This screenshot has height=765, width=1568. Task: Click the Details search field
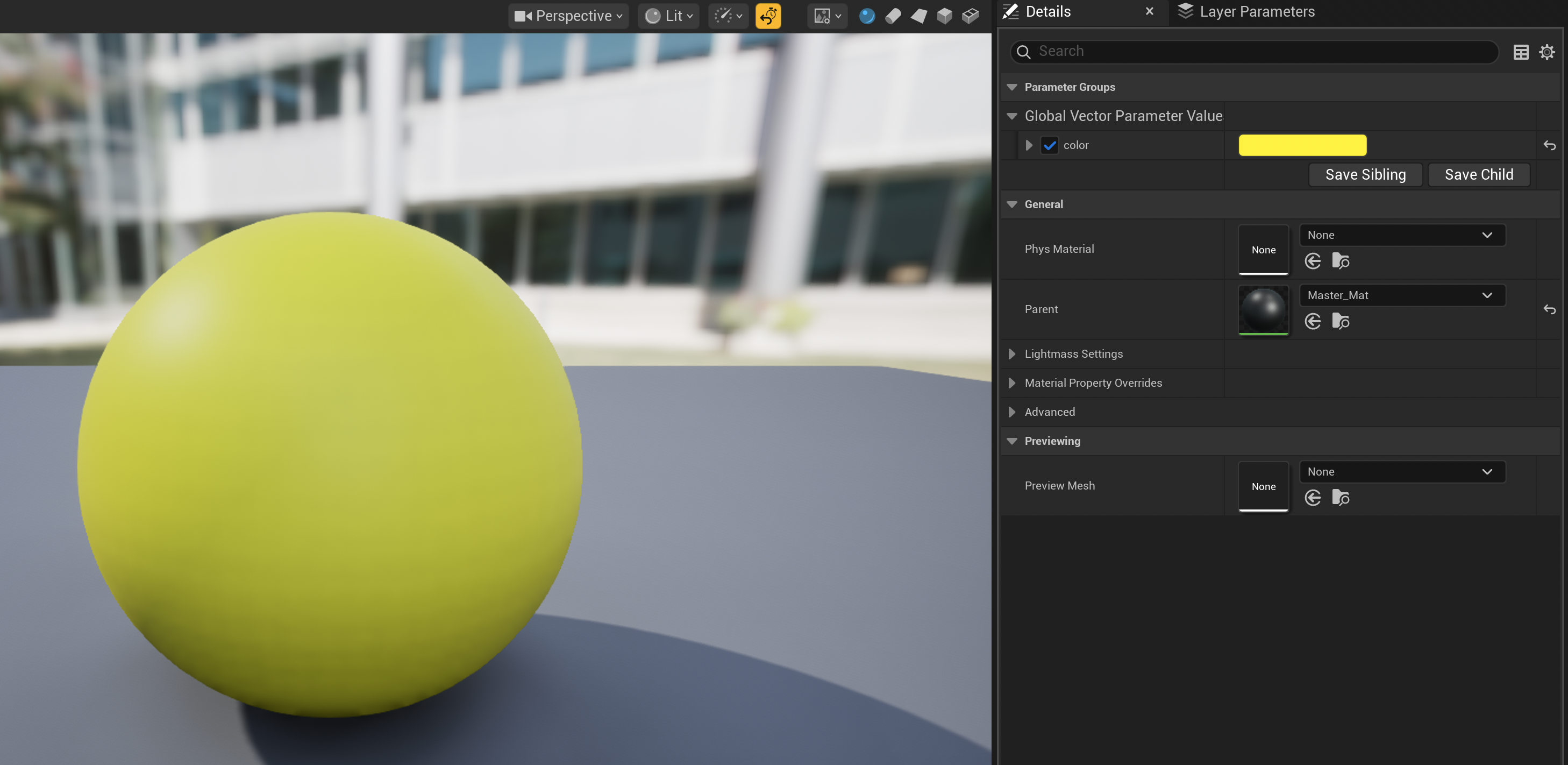[x=1254, y=52]
